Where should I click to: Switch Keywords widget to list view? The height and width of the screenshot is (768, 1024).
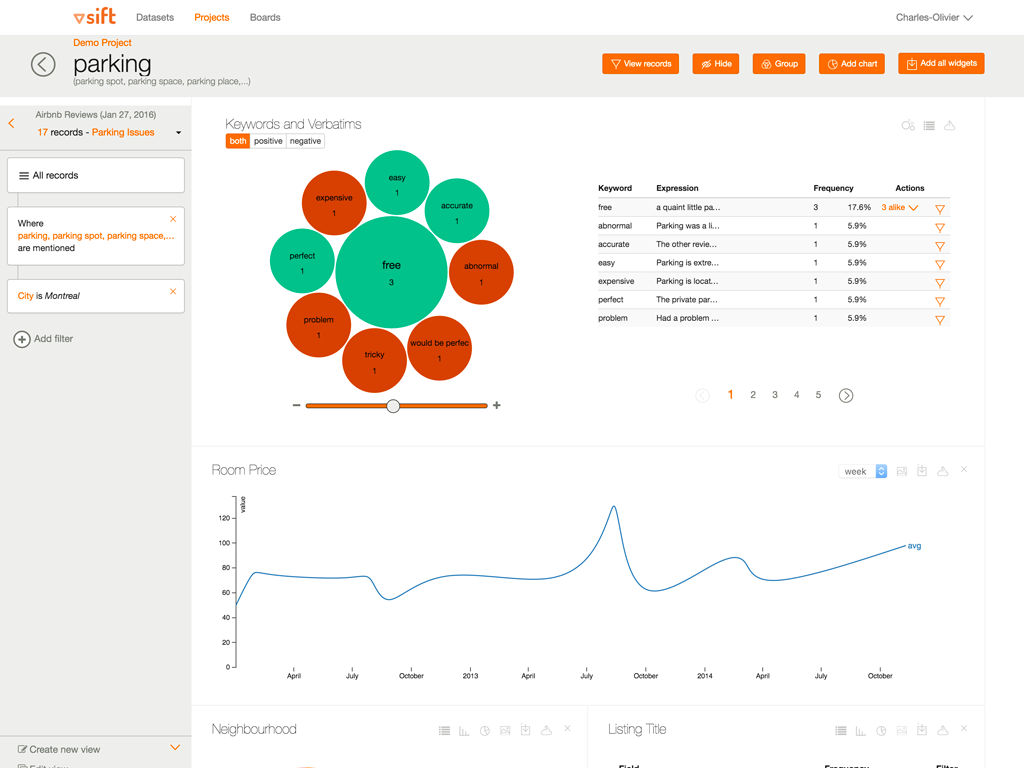(929, 126)
